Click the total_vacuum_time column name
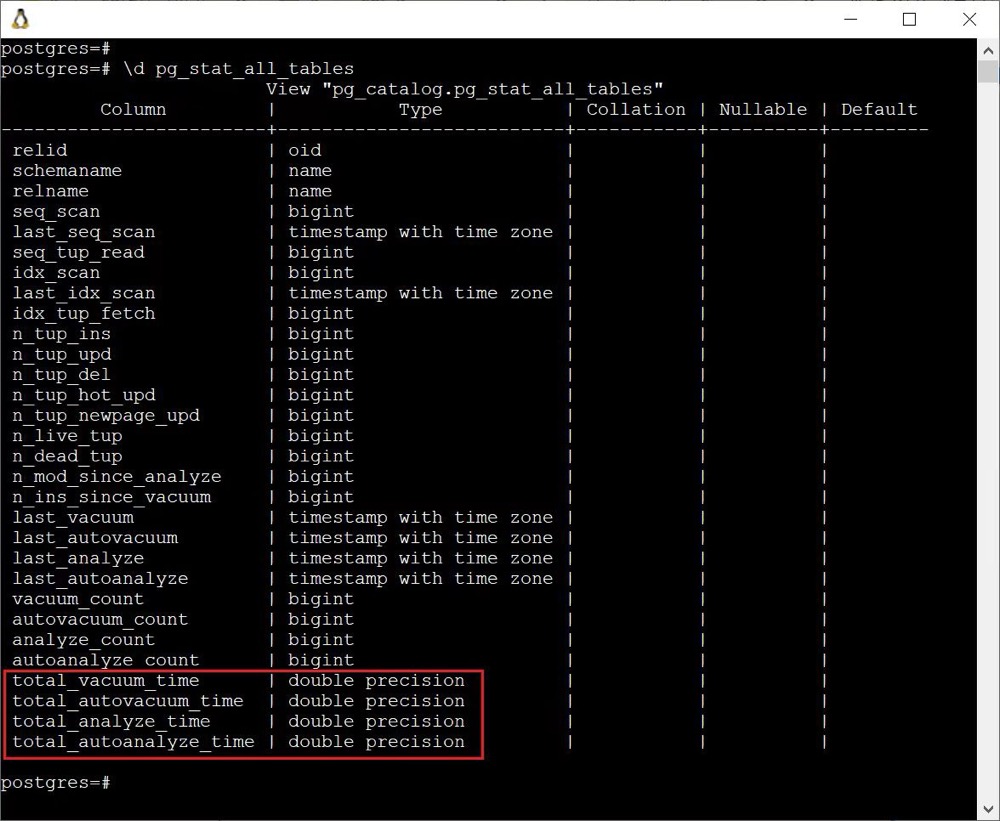1000x821 pixels. pyautogui.click(x=105, y=681)
